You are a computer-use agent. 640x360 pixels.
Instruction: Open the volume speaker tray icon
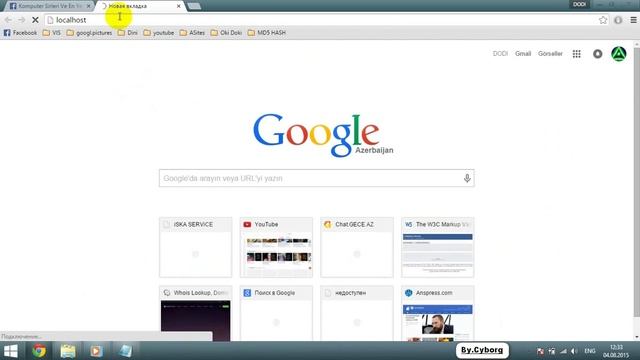(x=574, y=351)
